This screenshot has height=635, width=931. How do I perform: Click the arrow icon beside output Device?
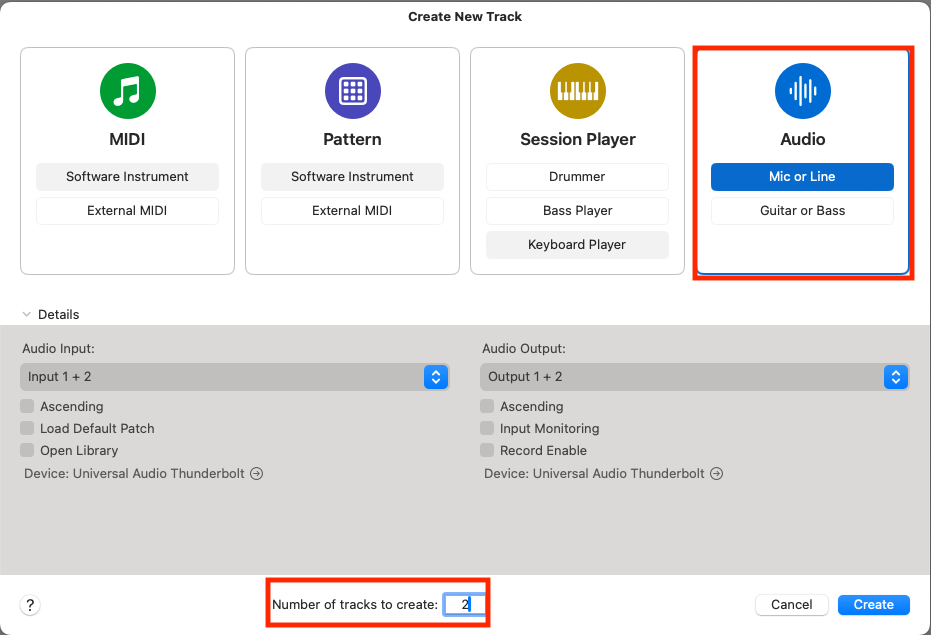pos(716,474)
